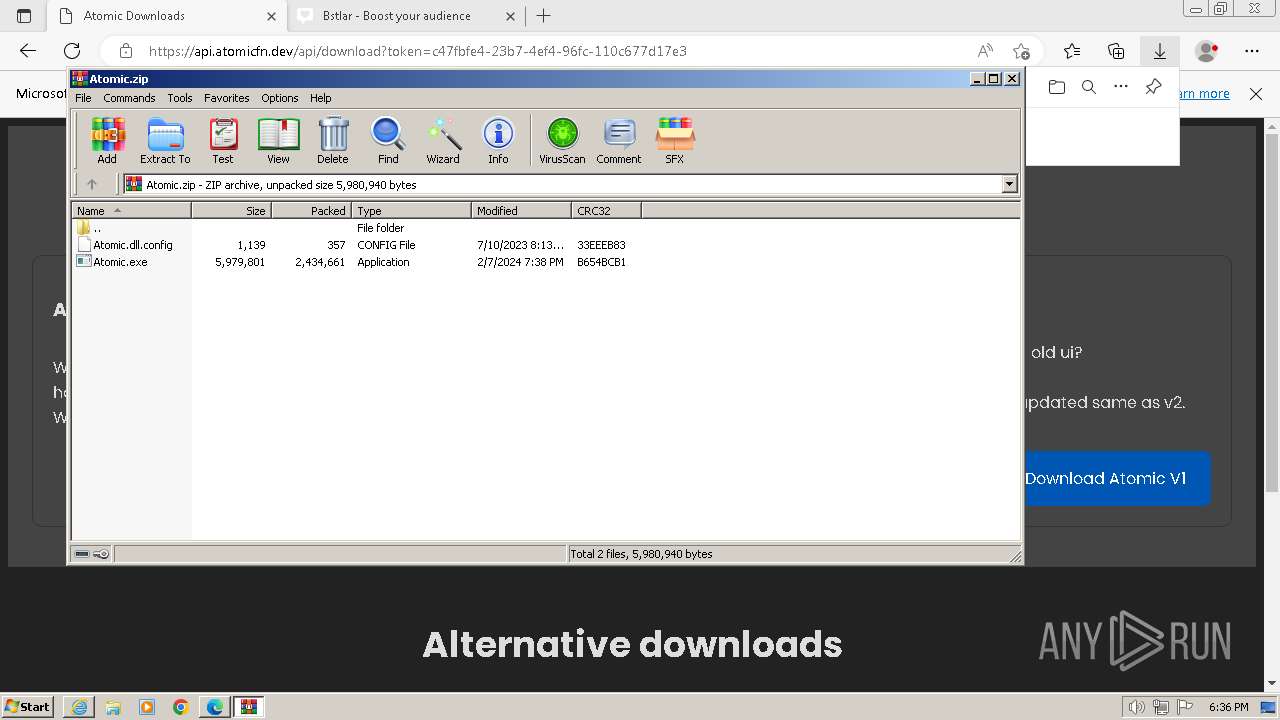Image resolution: width=1280 pixels, height=720 pixels.
Task: Sort by CRC32 column header
Action: point(606,211)
